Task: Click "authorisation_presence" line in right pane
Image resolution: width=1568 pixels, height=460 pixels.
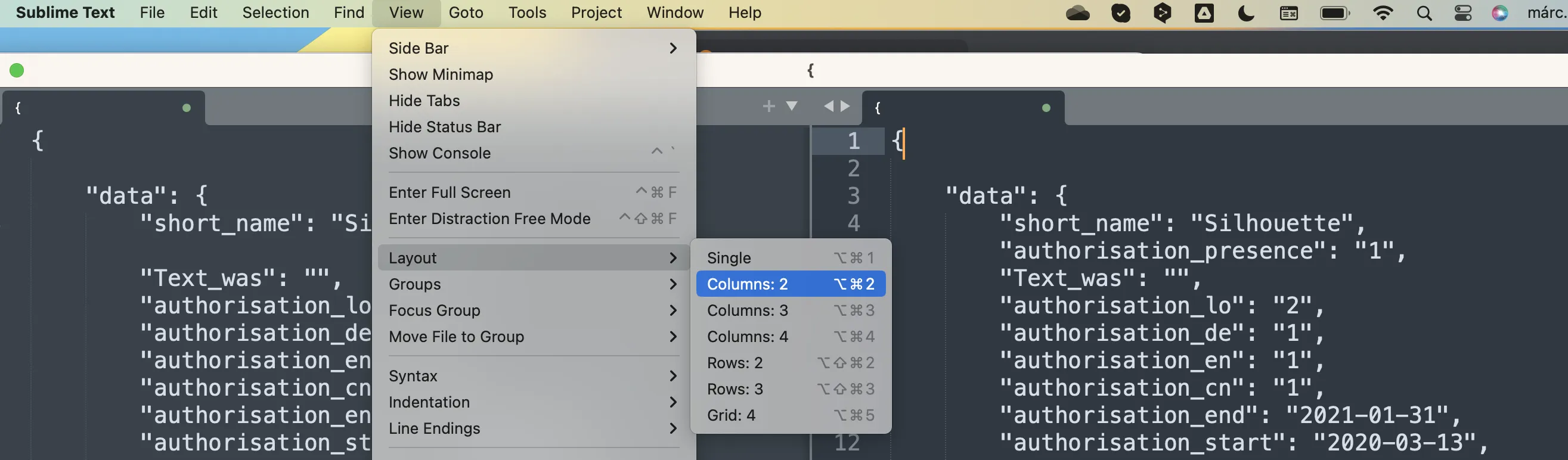Action: 1203,251
